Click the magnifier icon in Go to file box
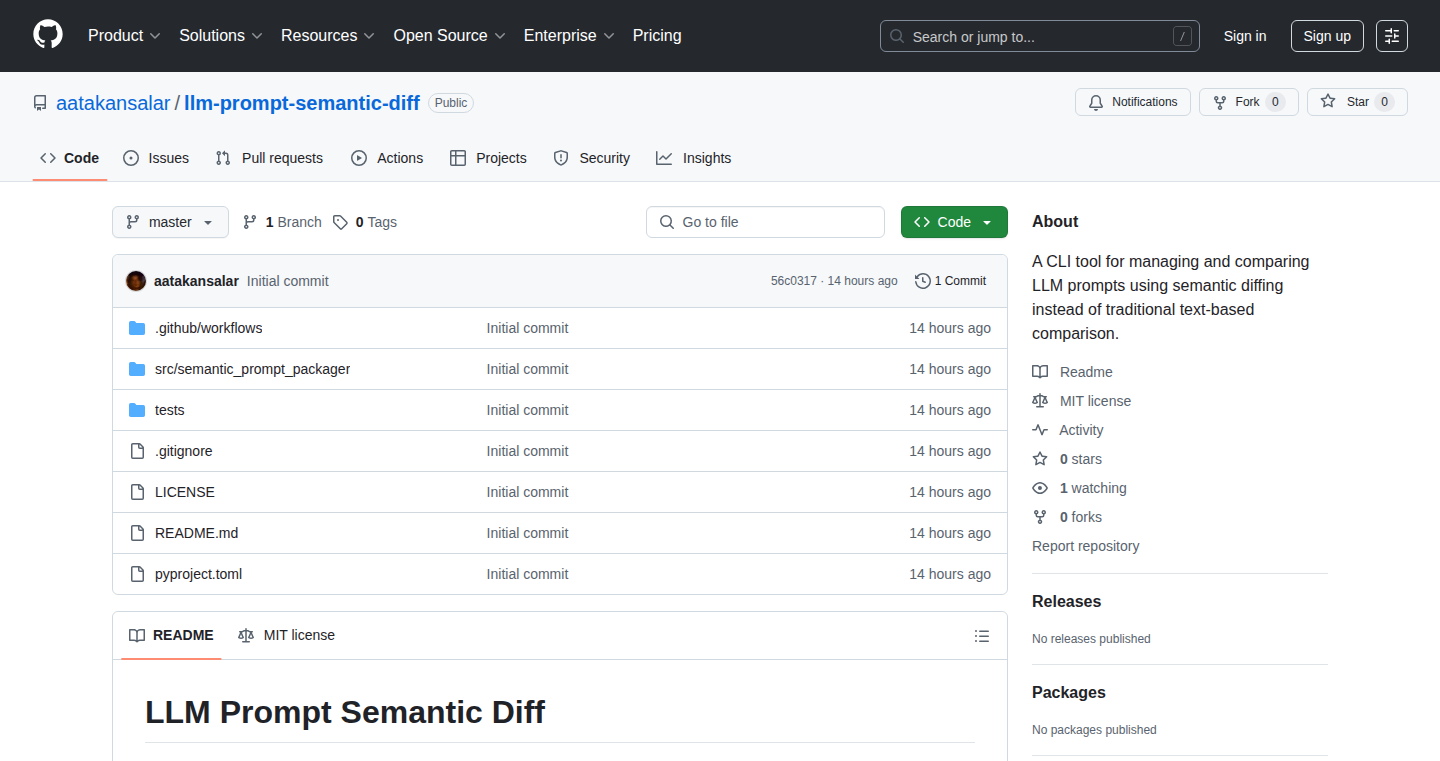 (667, 222)
